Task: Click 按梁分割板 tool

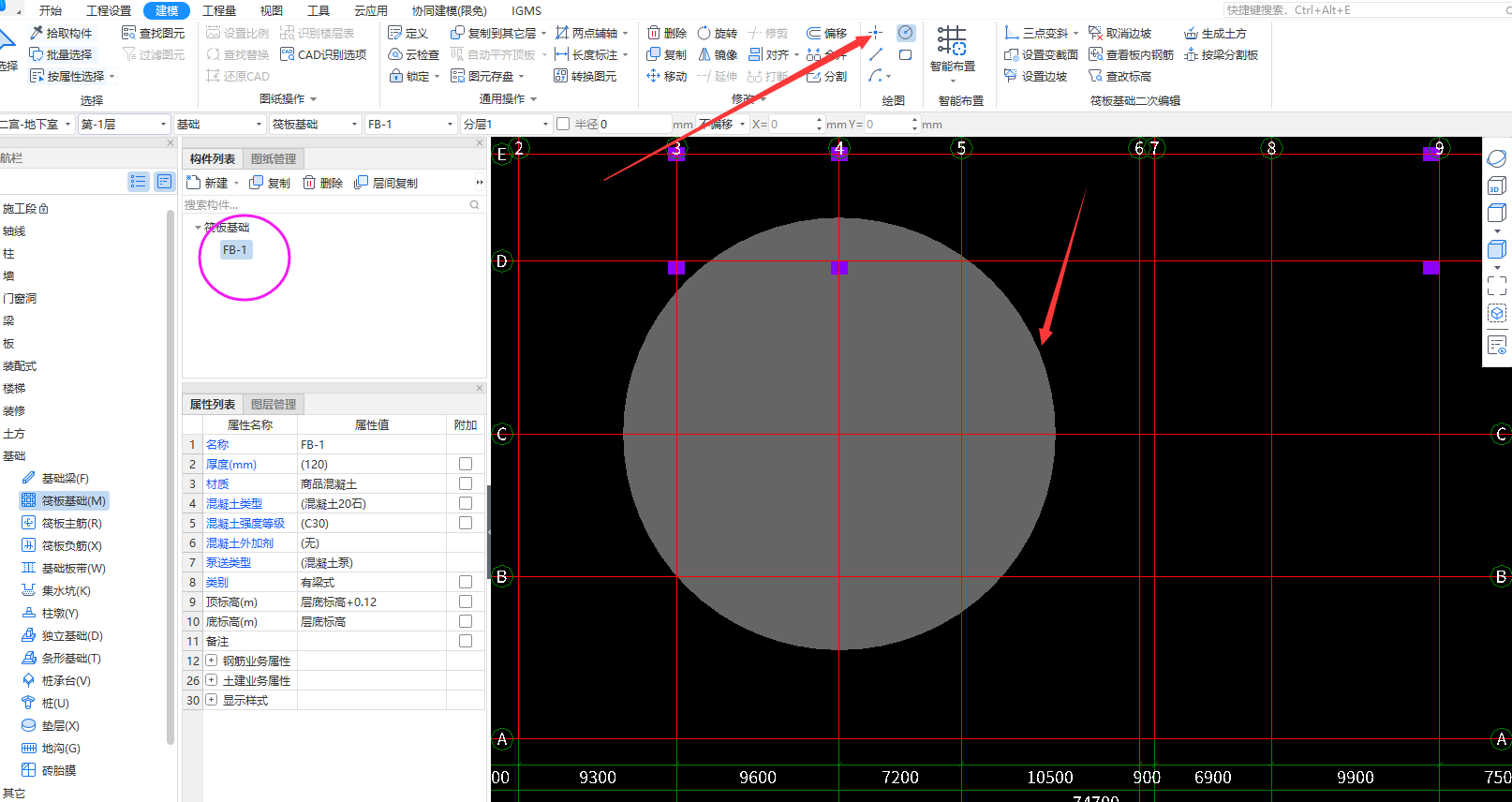Action: click(1222, 54)
